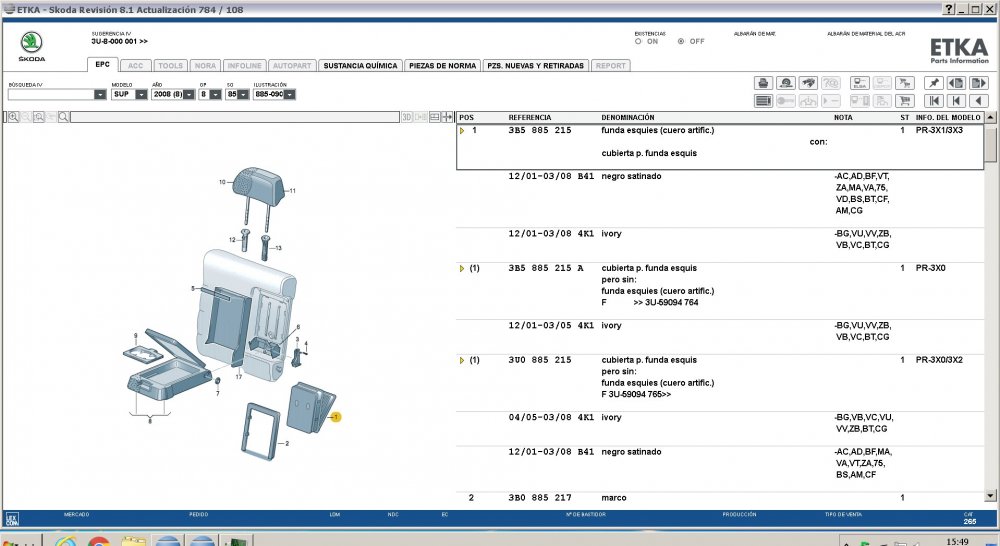Click the LEX.COM status bar icon

click(11, 519)
